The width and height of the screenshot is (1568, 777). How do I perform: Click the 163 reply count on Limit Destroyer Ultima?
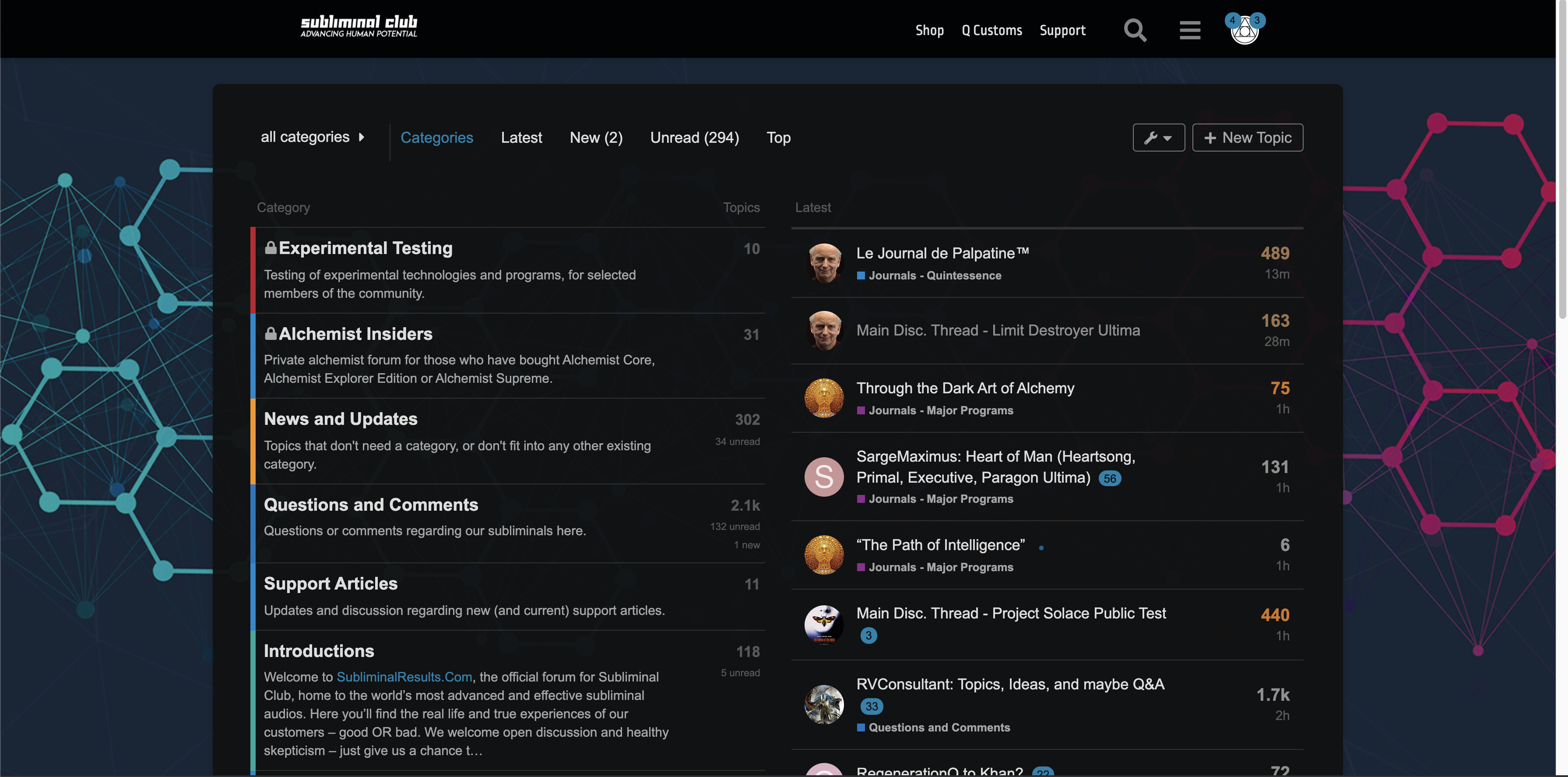coord(1275,321)
